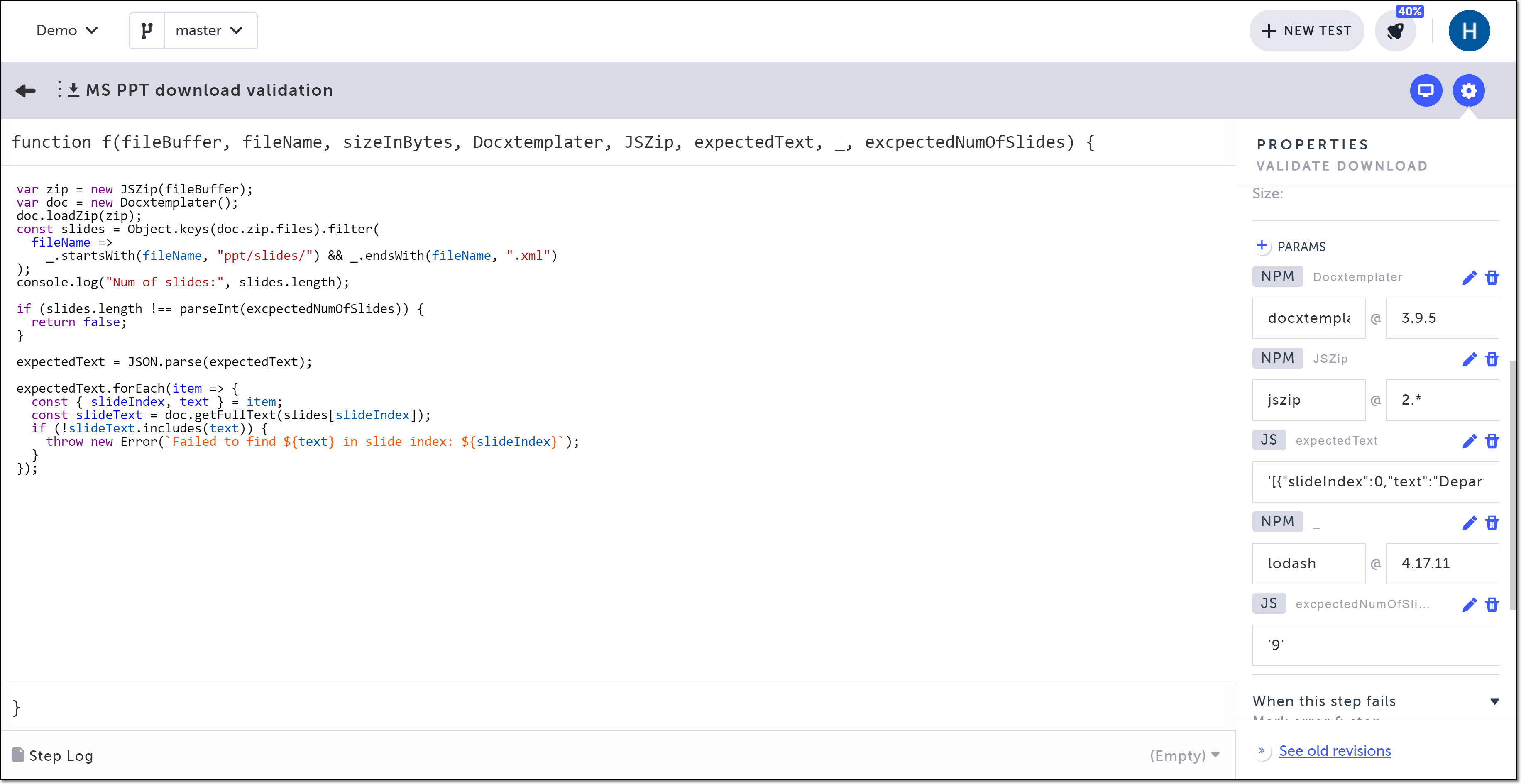Delete the excpectedNumOfSlides param trash icon
Screen dimensions: 1521x784
click(x=1492, y=605)
